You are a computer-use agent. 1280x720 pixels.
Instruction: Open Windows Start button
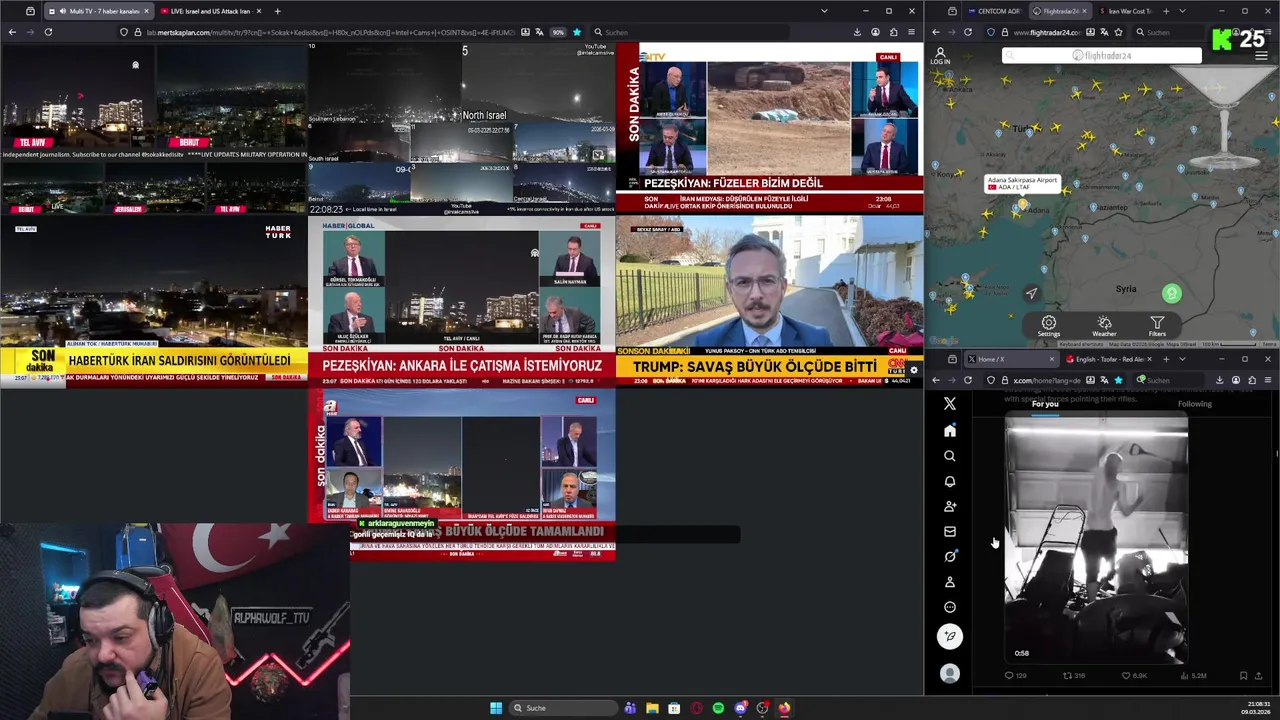(x=496, y=708)
